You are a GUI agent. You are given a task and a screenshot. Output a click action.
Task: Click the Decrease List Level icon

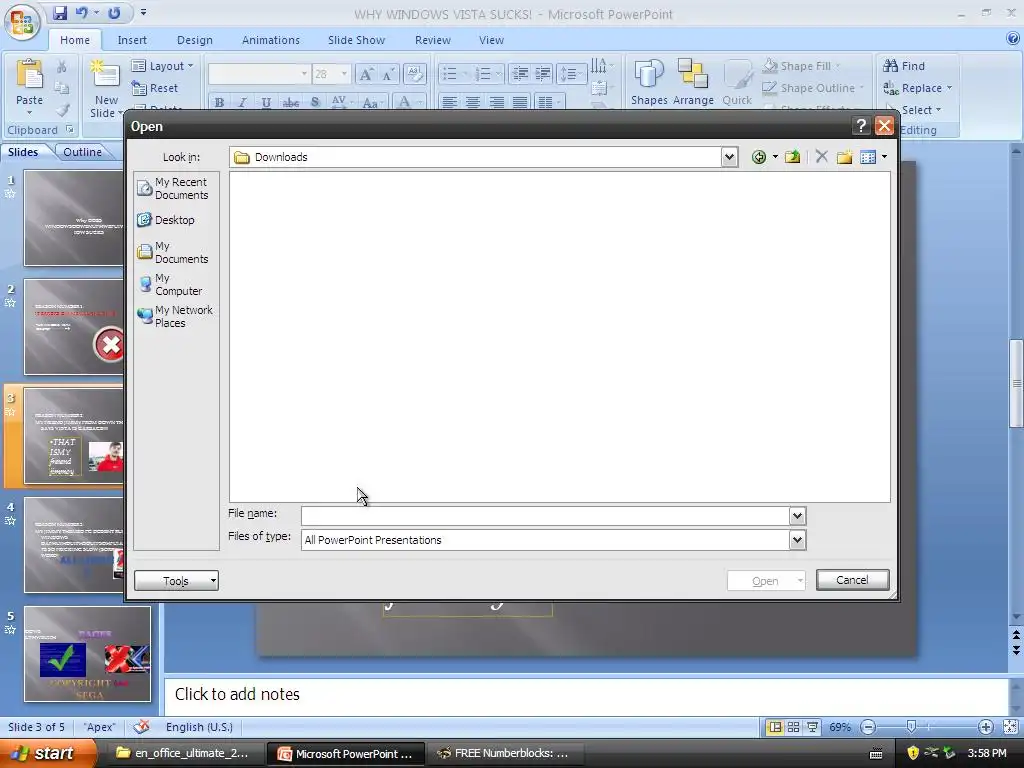[x=520, y=74]
